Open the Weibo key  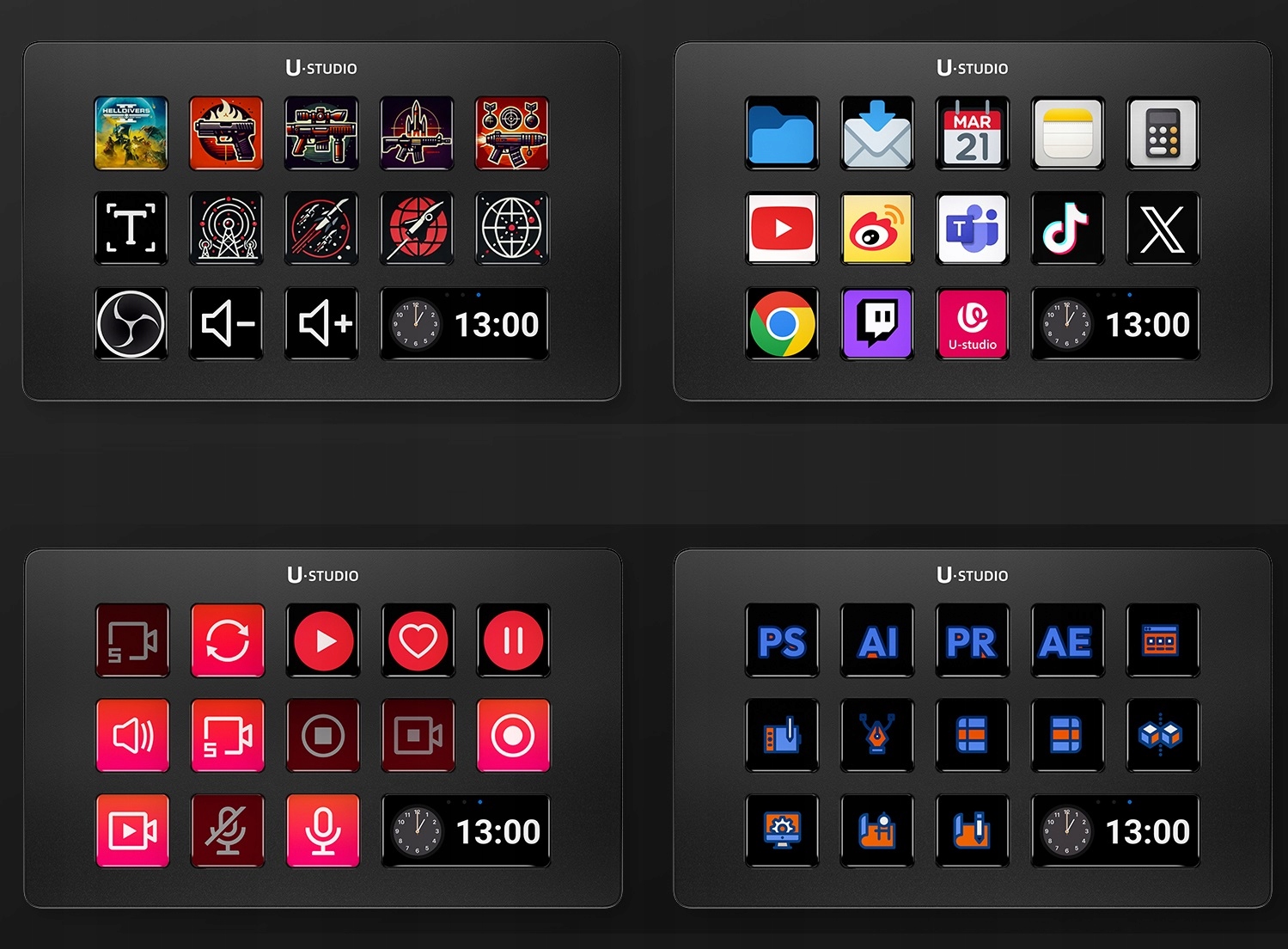tap(877, 228)
